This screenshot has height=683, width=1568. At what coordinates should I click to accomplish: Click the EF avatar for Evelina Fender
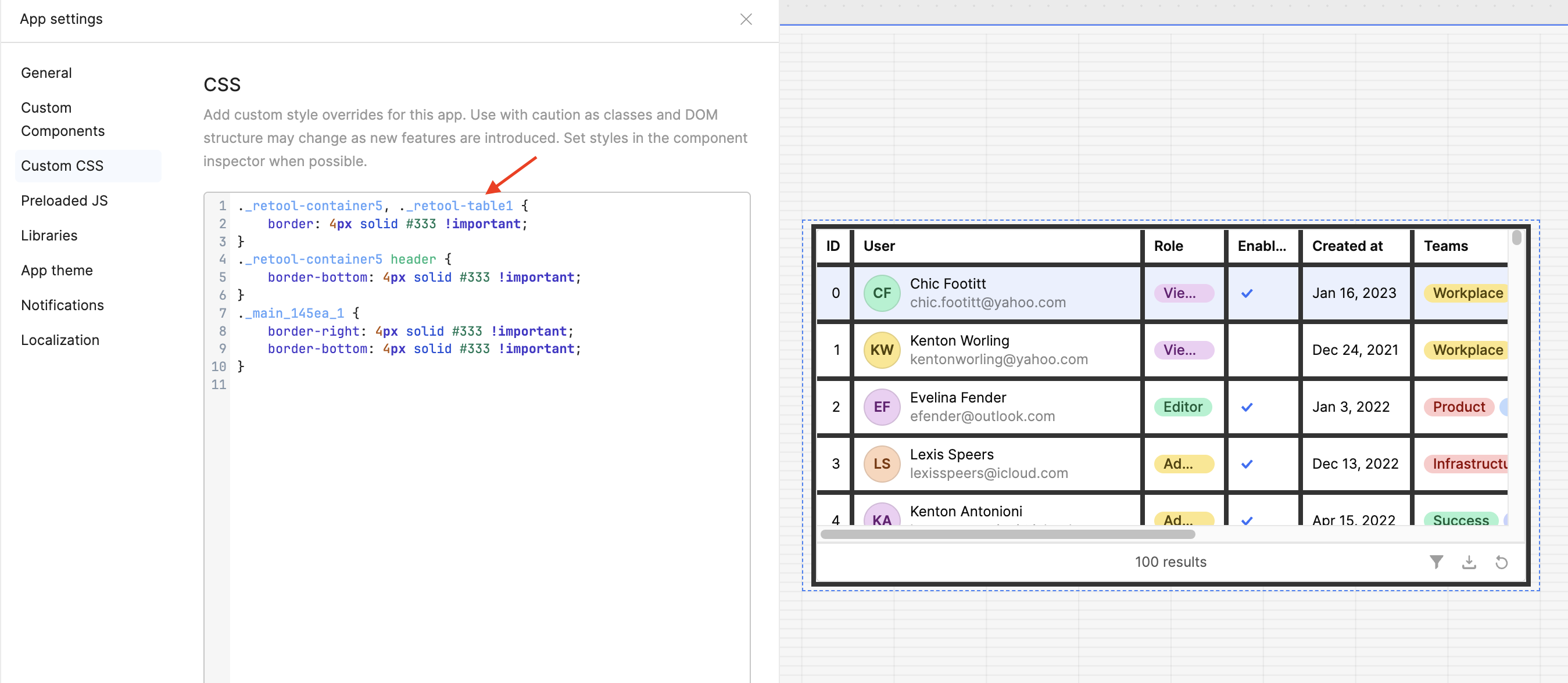tap(882, 407)
